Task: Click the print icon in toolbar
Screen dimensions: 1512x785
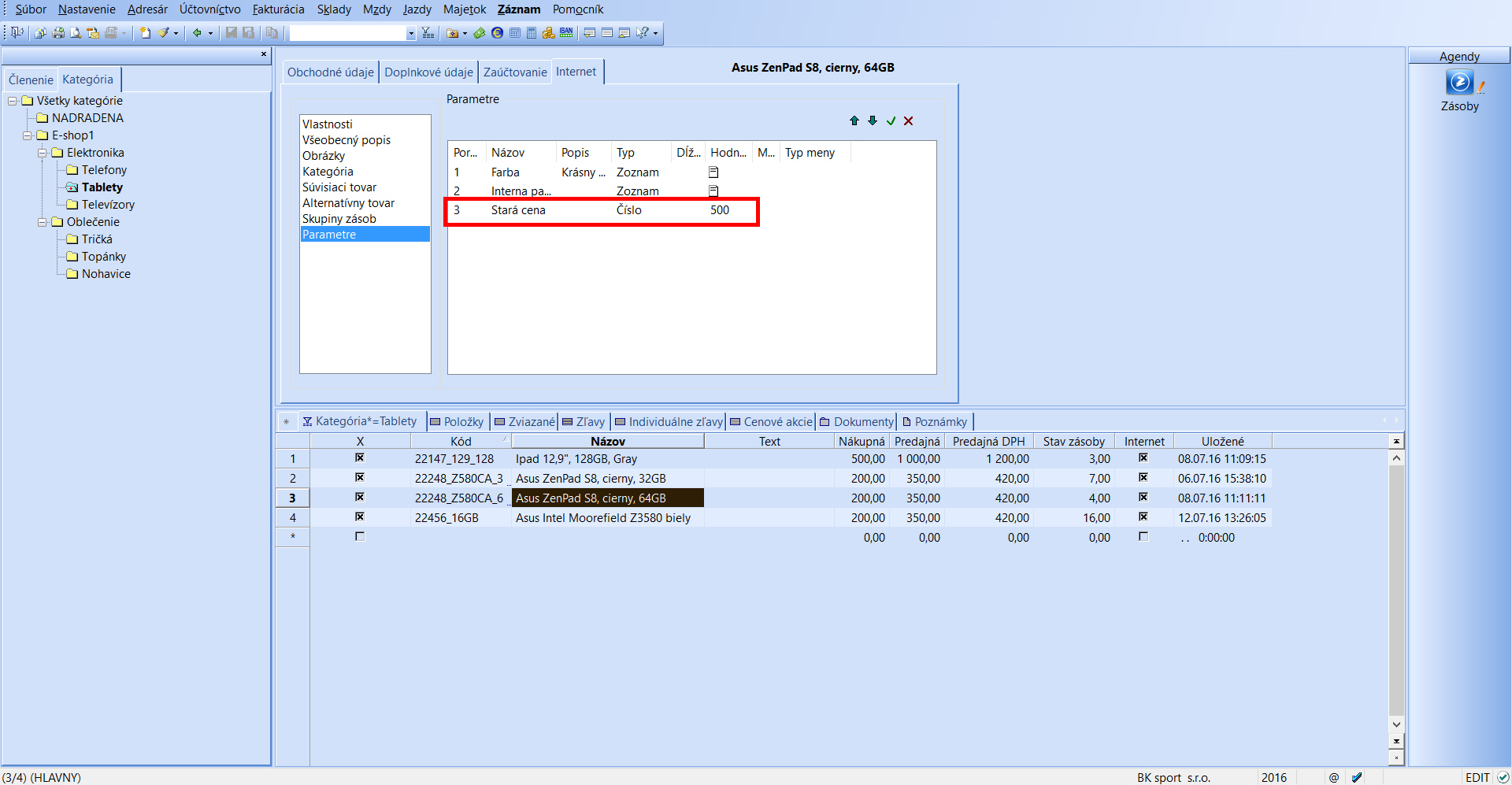Action: (58, 32)
